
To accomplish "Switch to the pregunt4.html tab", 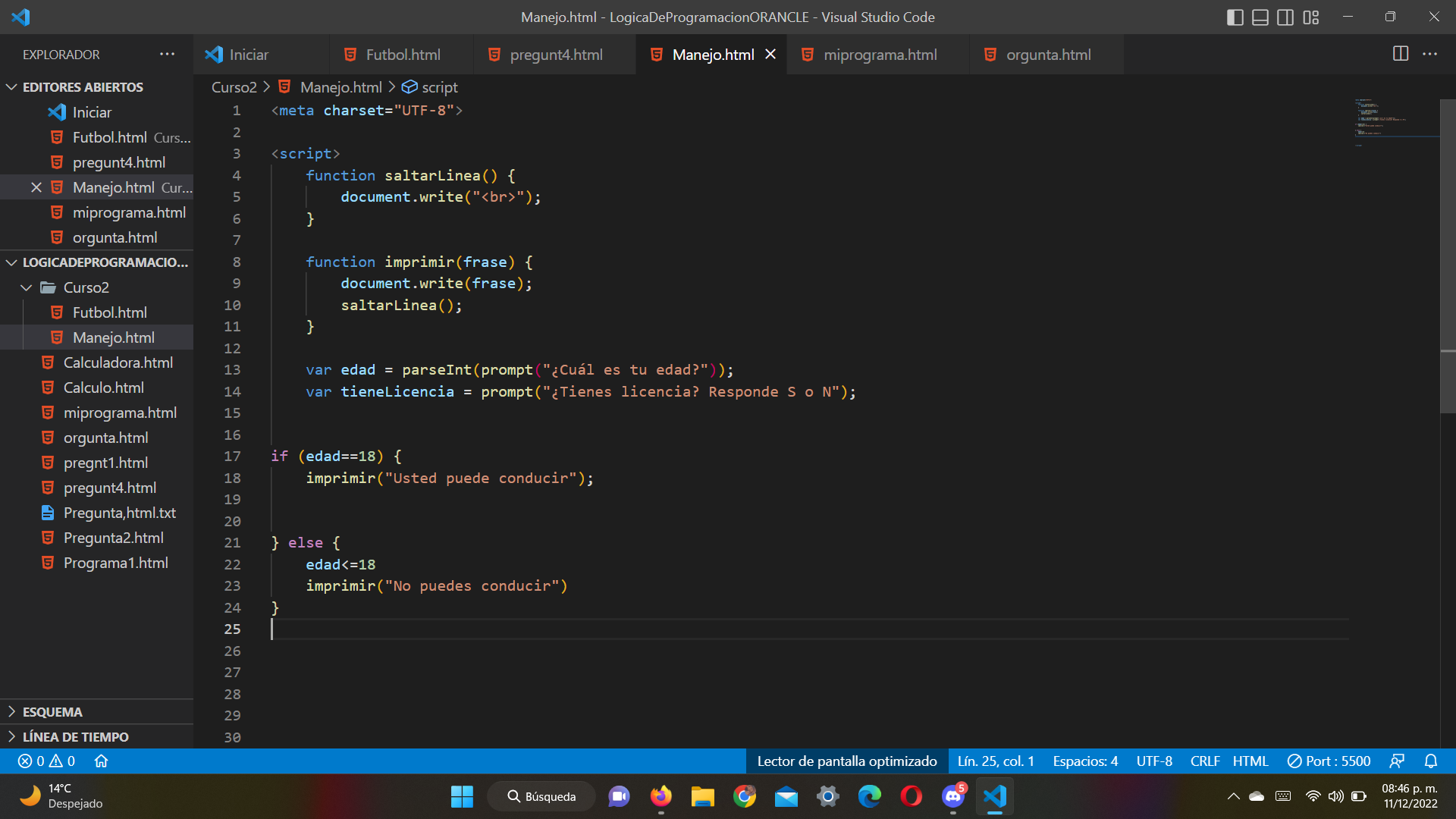I will pos(555,55).
